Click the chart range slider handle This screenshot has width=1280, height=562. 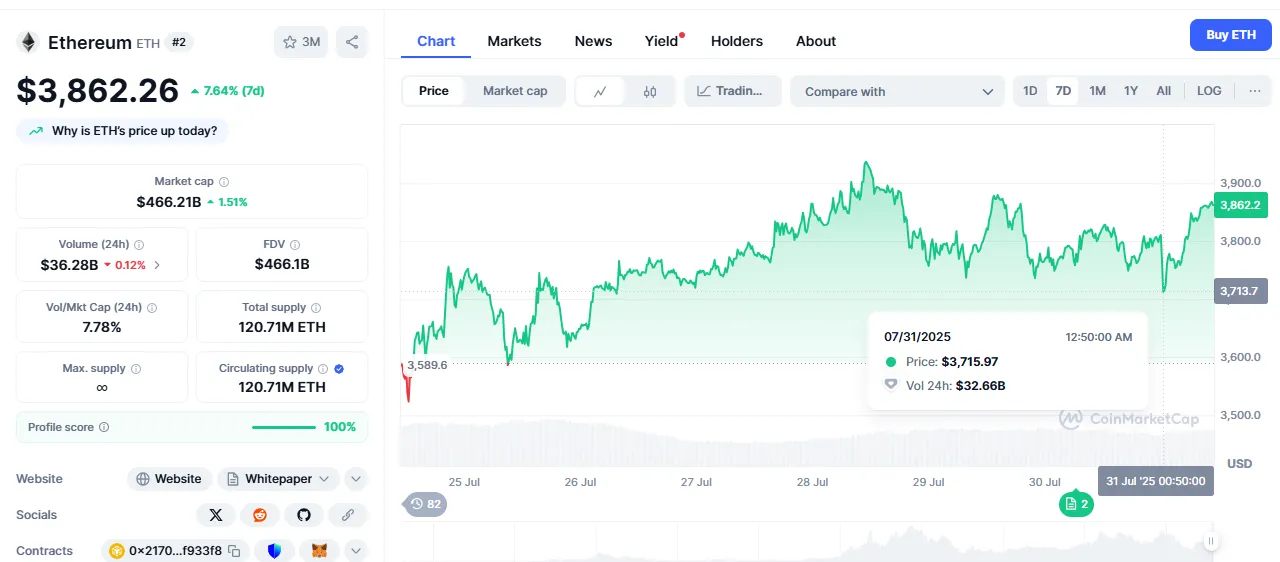pos(1211,542)
